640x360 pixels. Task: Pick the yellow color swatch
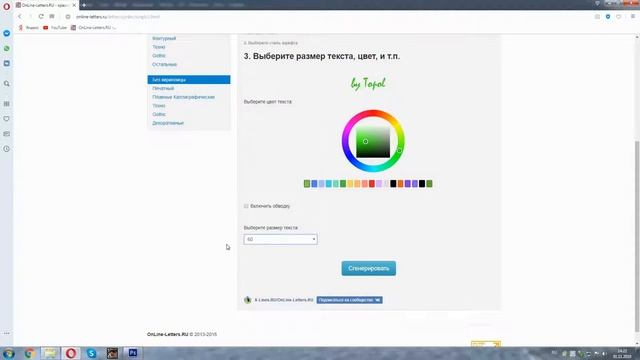point(350,184)
